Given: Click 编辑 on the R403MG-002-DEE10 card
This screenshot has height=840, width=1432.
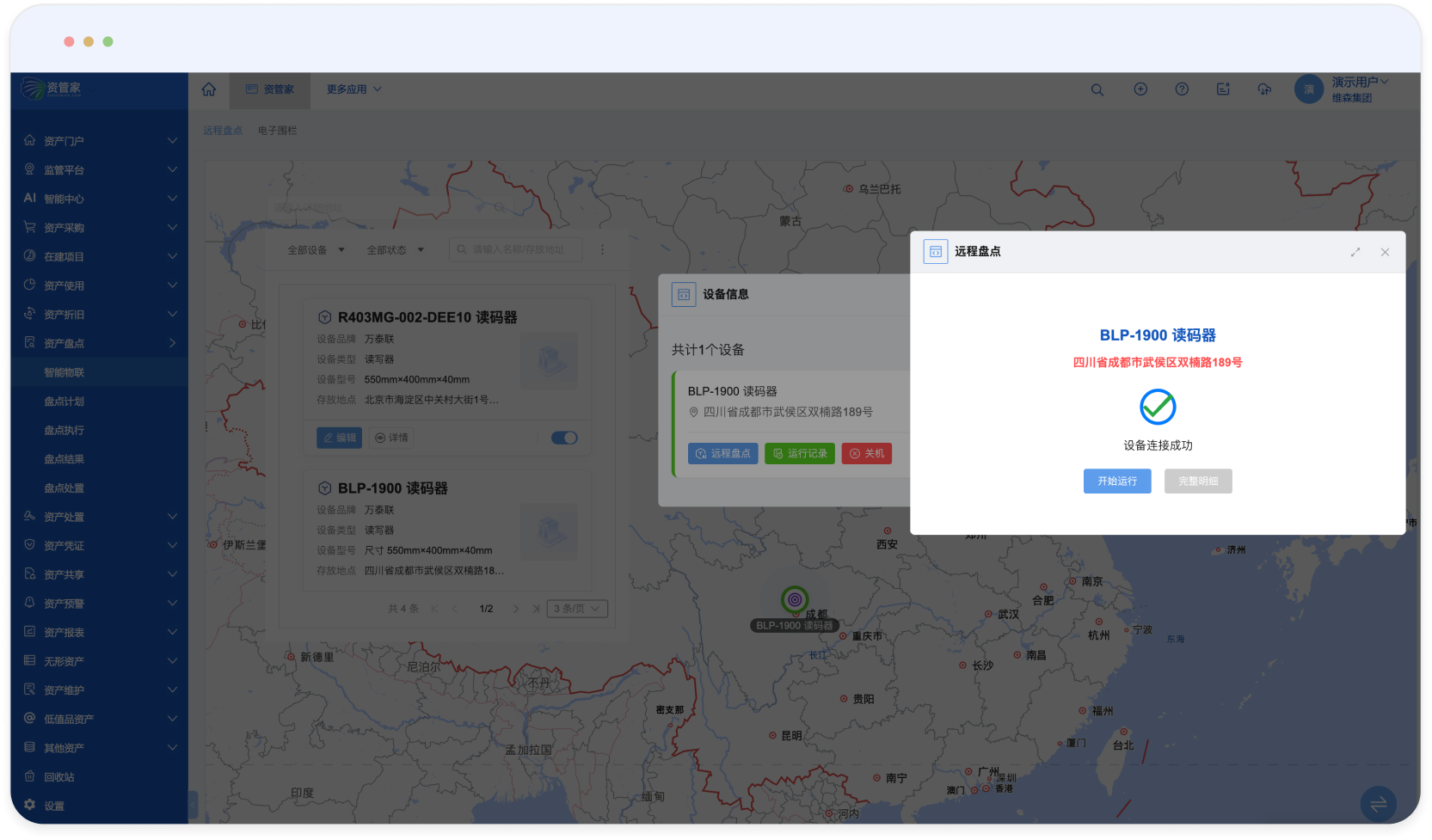Looking at the screenshot, I should [x=339, y=438].
